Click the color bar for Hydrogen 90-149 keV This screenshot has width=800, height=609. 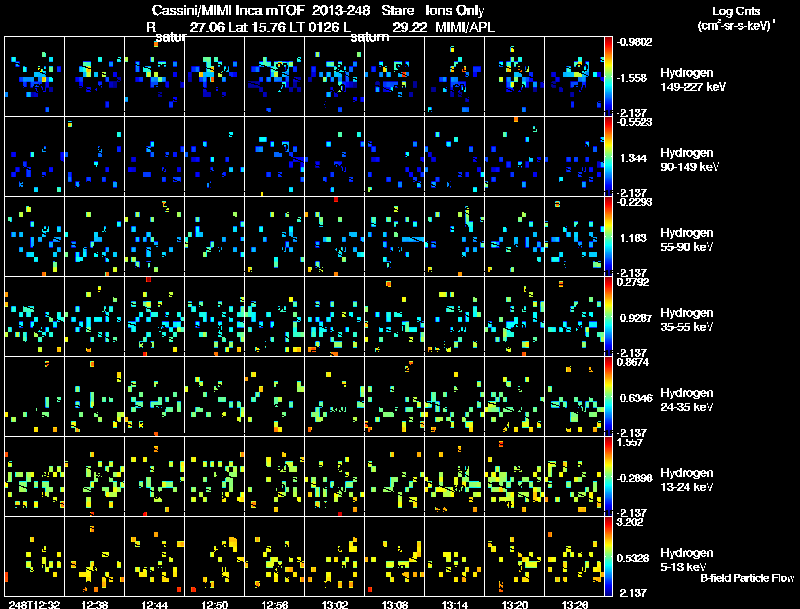click(x=609, y=156)
